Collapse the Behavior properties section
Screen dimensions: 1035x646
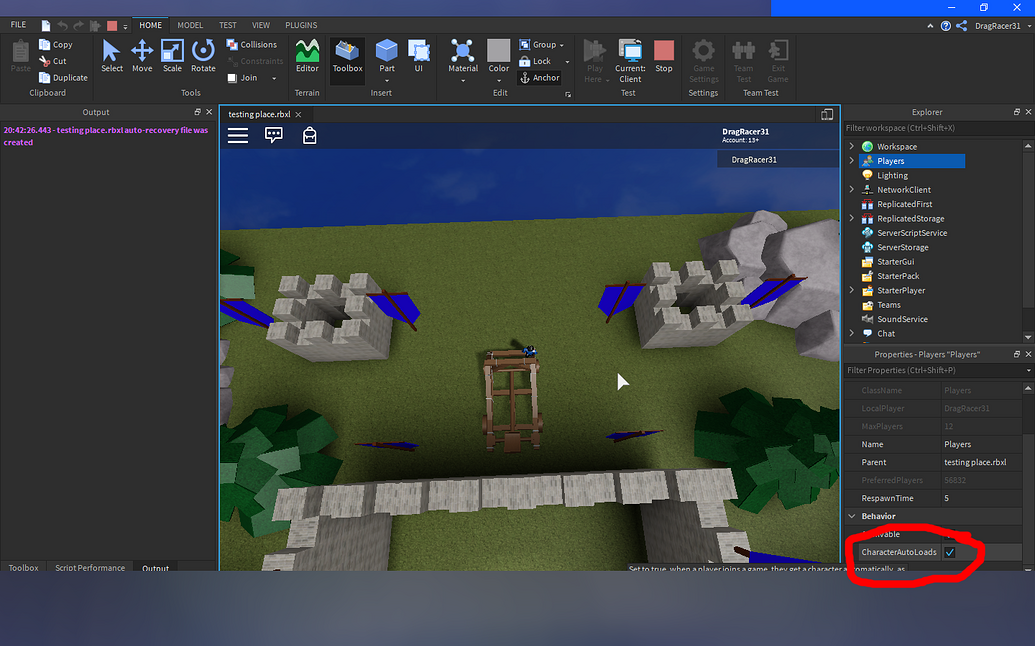tap(852, 516)
